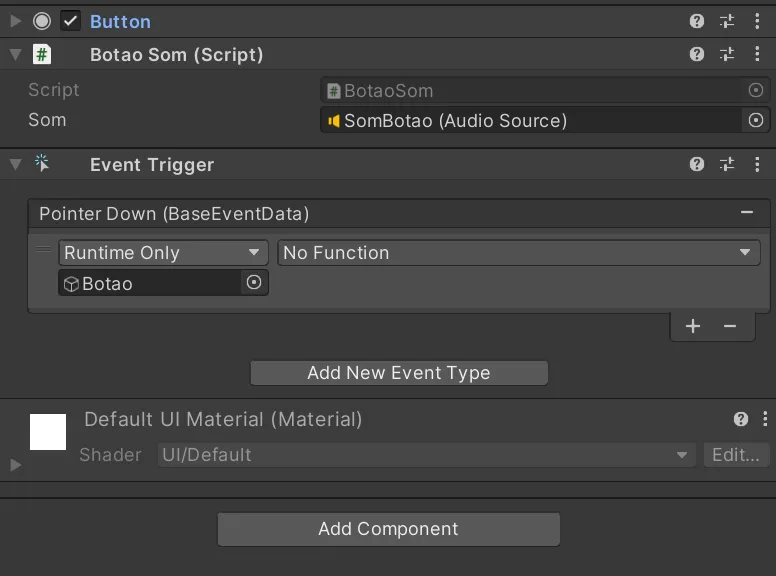Open the No Function dropdown
This screenshot has height=576, width=776.
tap(517, 253)
